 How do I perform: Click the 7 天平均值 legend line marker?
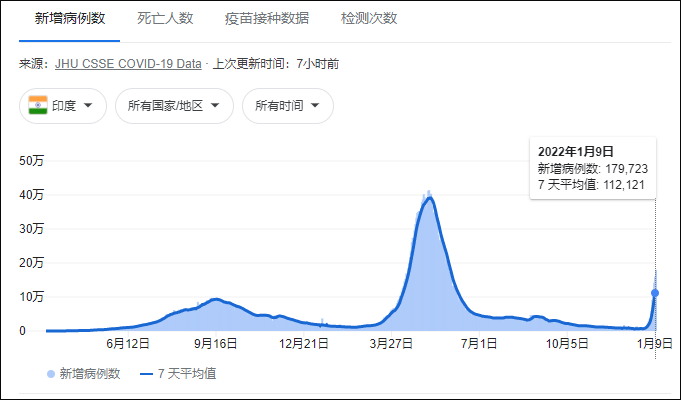(147, 374)
